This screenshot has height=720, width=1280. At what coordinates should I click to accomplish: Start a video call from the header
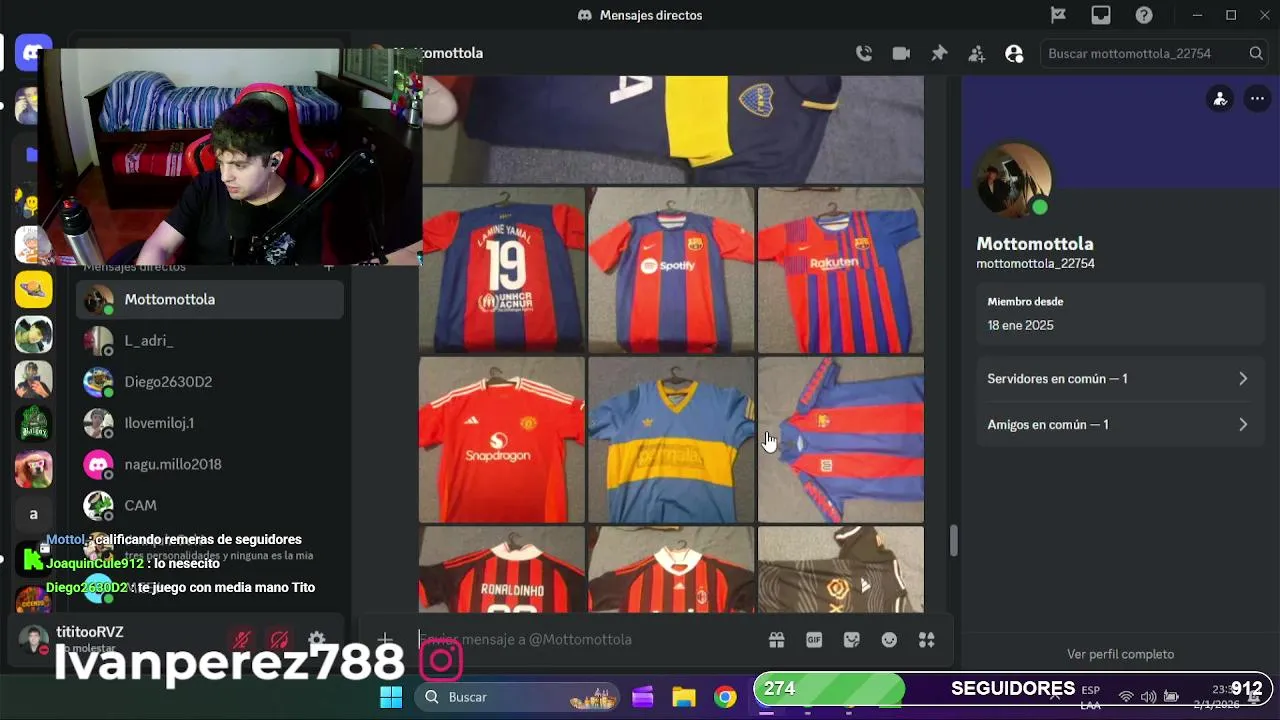pos(901,54)
